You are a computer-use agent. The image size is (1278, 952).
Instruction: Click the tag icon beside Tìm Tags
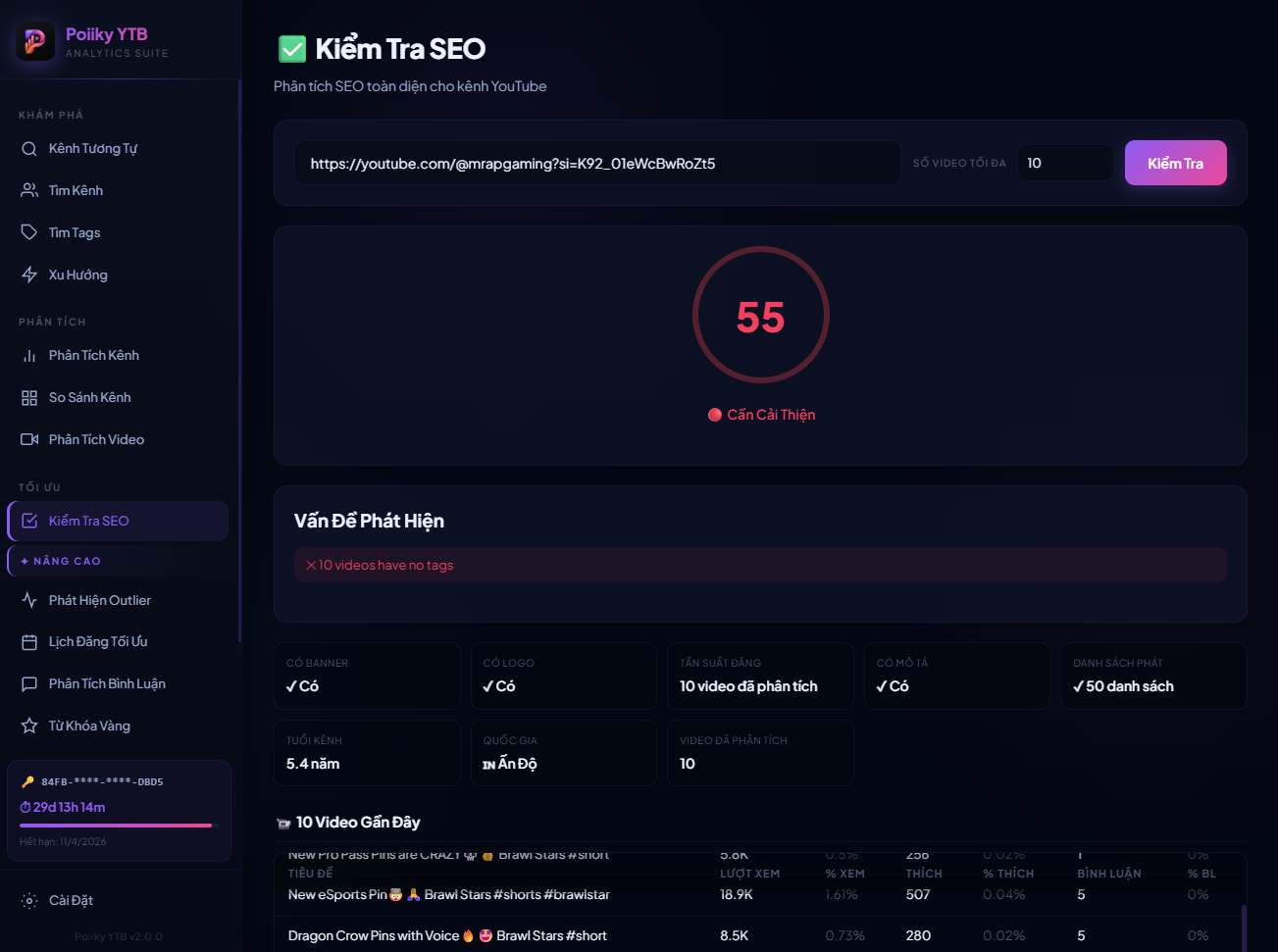tap(29, 233)
